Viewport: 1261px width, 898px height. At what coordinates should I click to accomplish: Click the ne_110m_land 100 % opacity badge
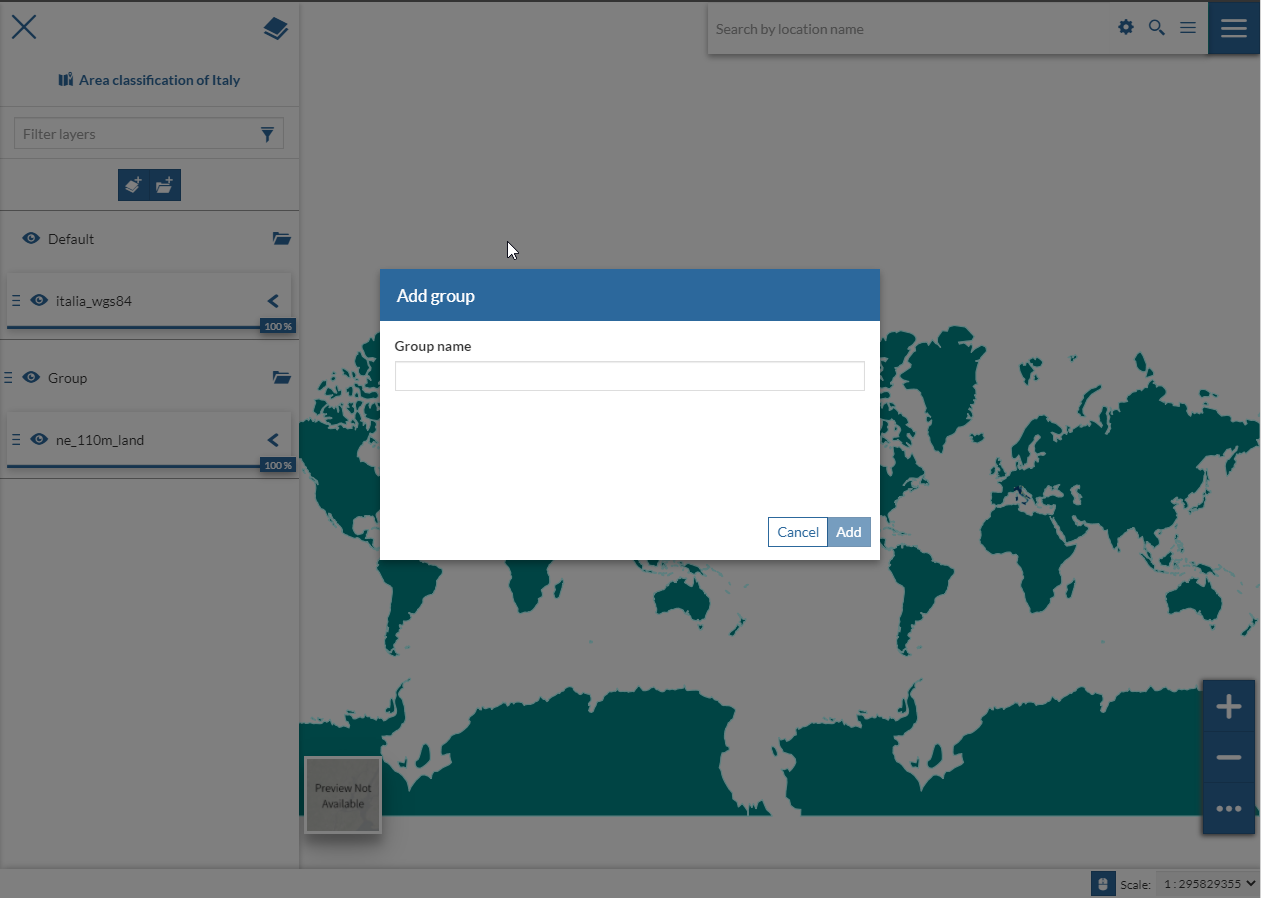tap(278, 466)
